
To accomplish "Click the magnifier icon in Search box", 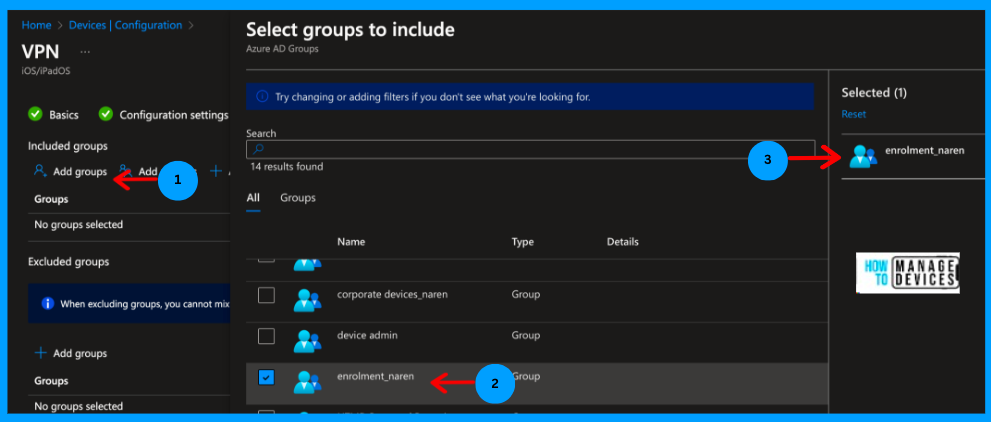I will click(257, 150).
